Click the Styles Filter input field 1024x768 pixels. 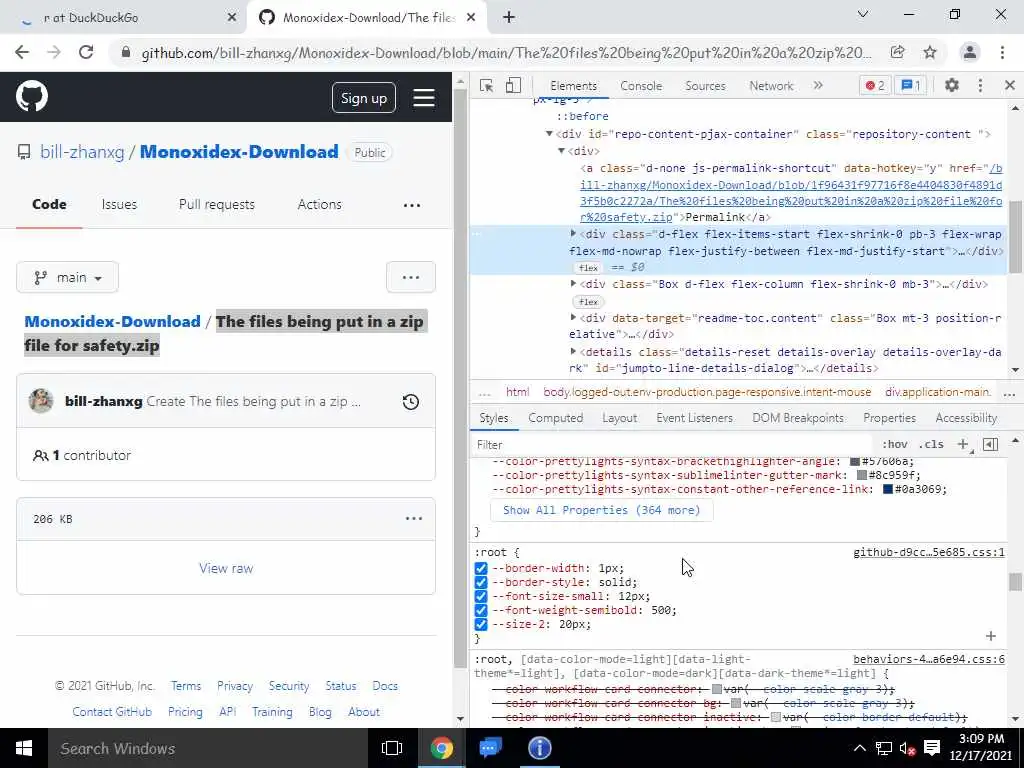(673, 445)
